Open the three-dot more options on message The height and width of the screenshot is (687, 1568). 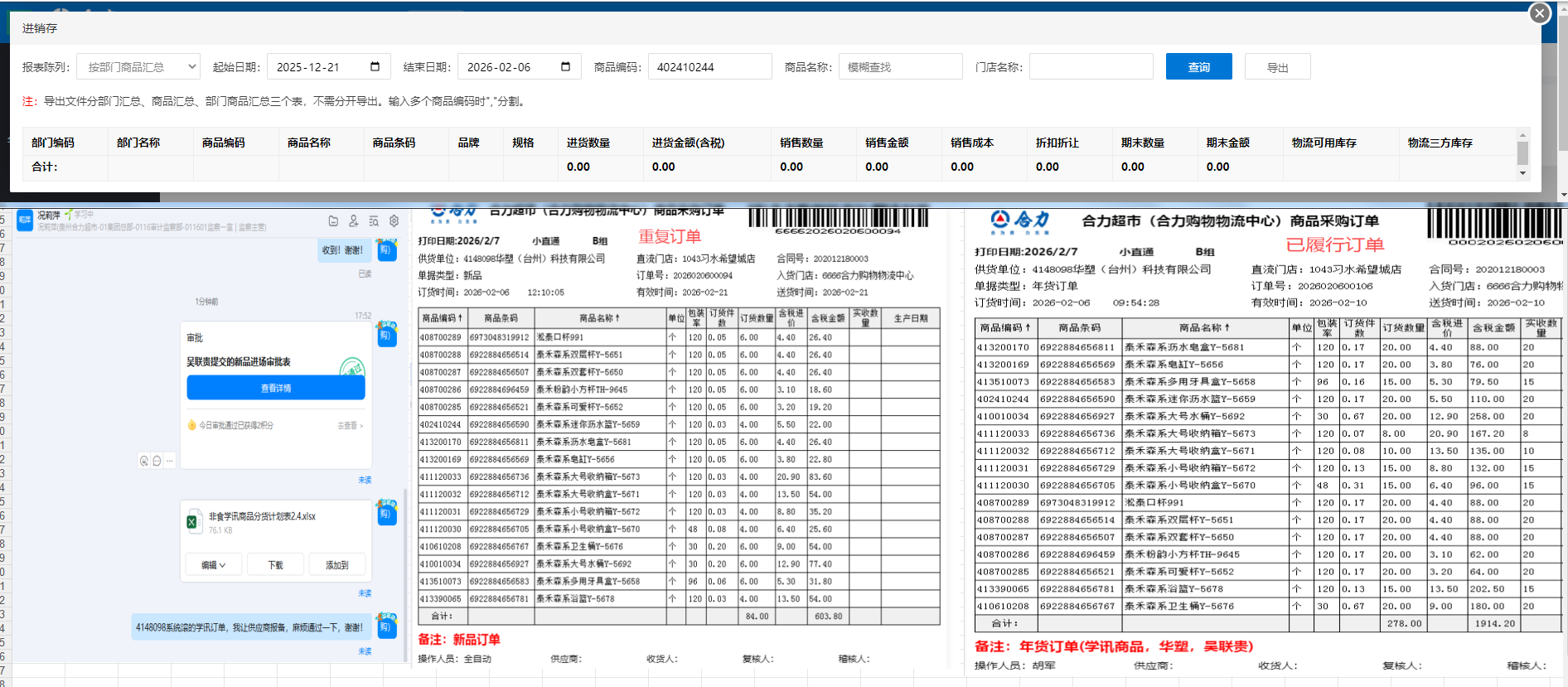169,461
